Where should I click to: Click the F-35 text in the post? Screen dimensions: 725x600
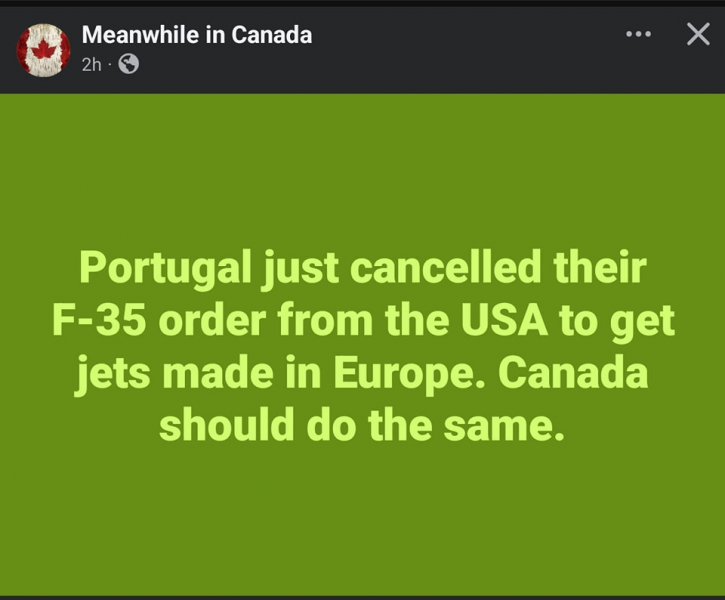point(99,320)
